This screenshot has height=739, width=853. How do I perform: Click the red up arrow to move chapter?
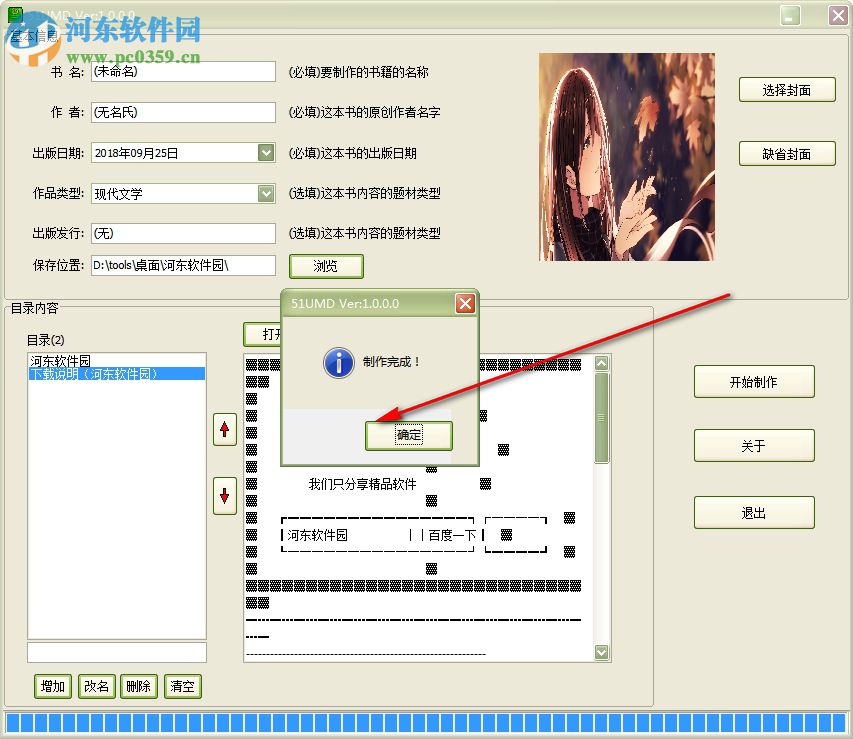(224, 429)
